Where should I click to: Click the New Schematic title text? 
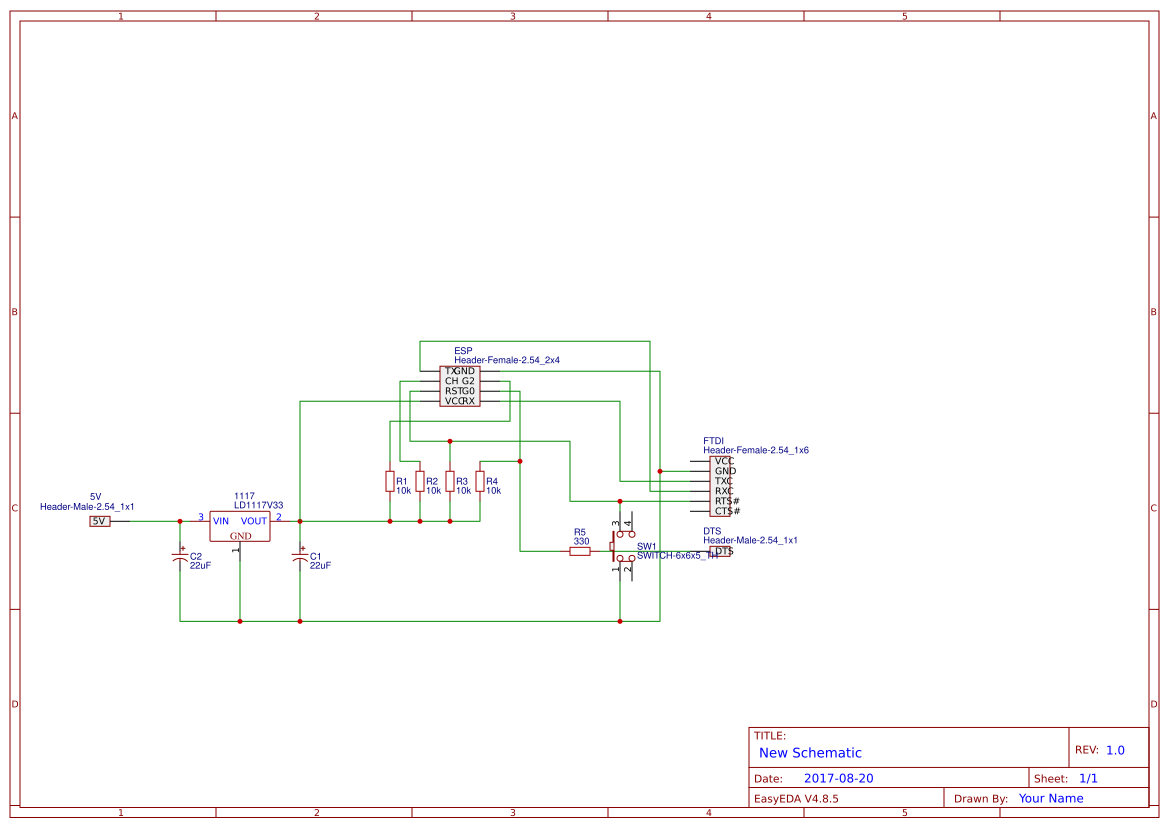click(808, 752)
